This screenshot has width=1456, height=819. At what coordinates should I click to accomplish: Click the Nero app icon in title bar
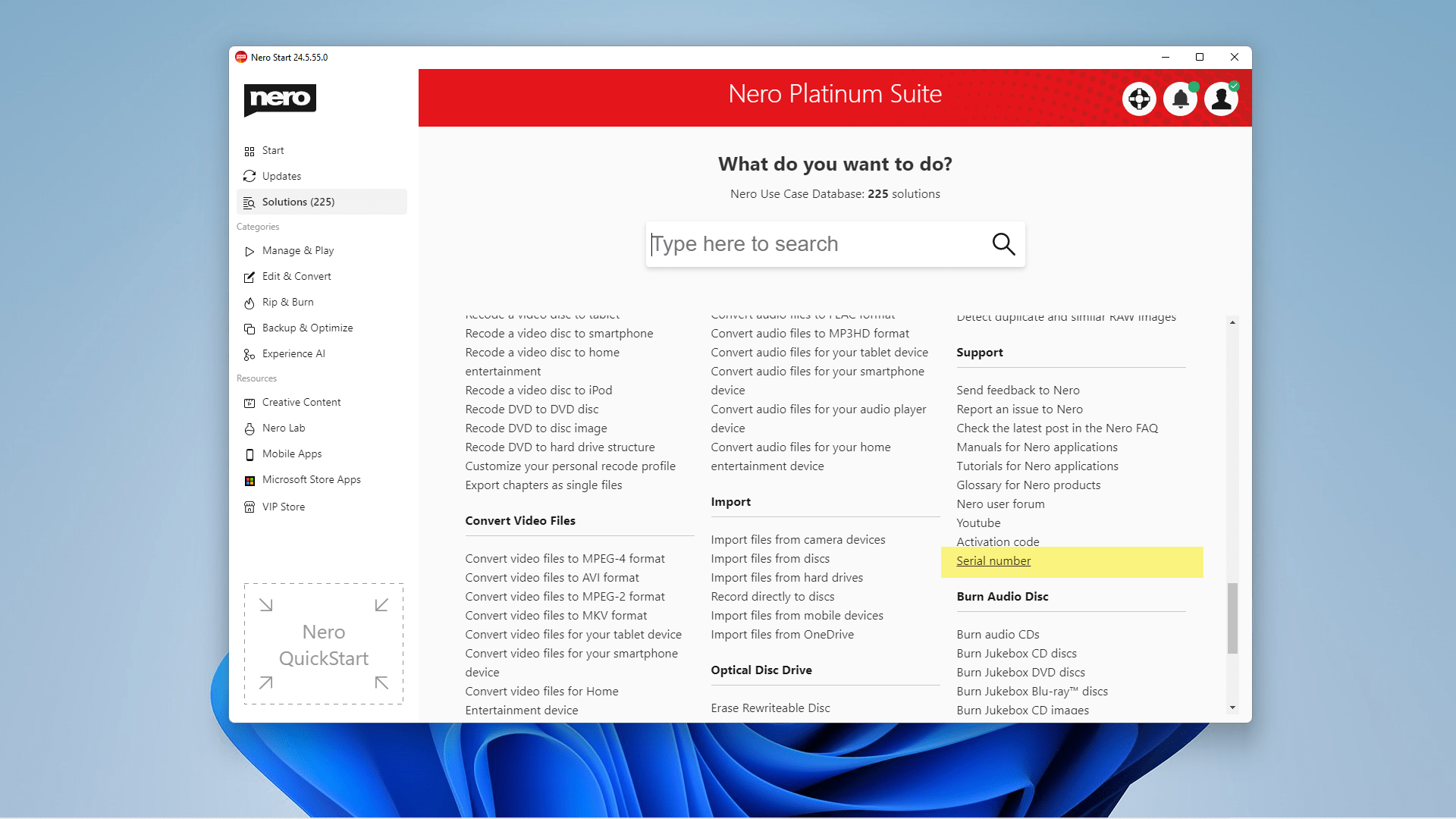pyautogui.click(x=241, y=57)
